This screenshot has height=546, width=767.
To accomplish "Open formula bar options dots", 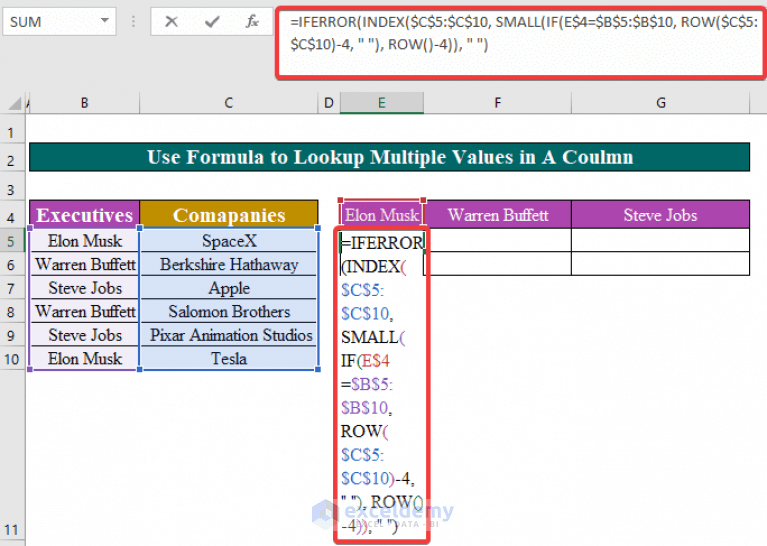I will 133,22.
